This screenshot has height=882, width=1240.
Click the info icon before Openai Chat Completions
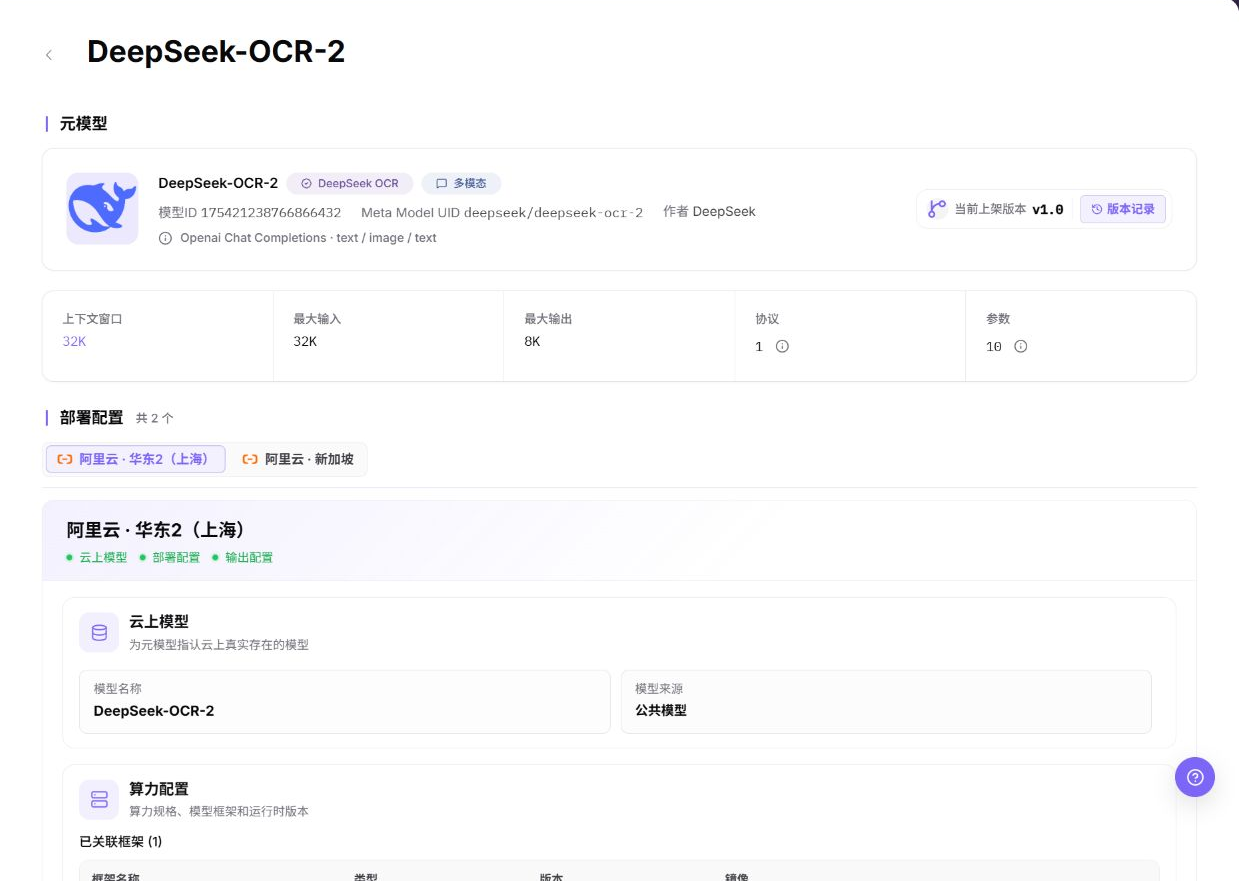coord(165,238)
